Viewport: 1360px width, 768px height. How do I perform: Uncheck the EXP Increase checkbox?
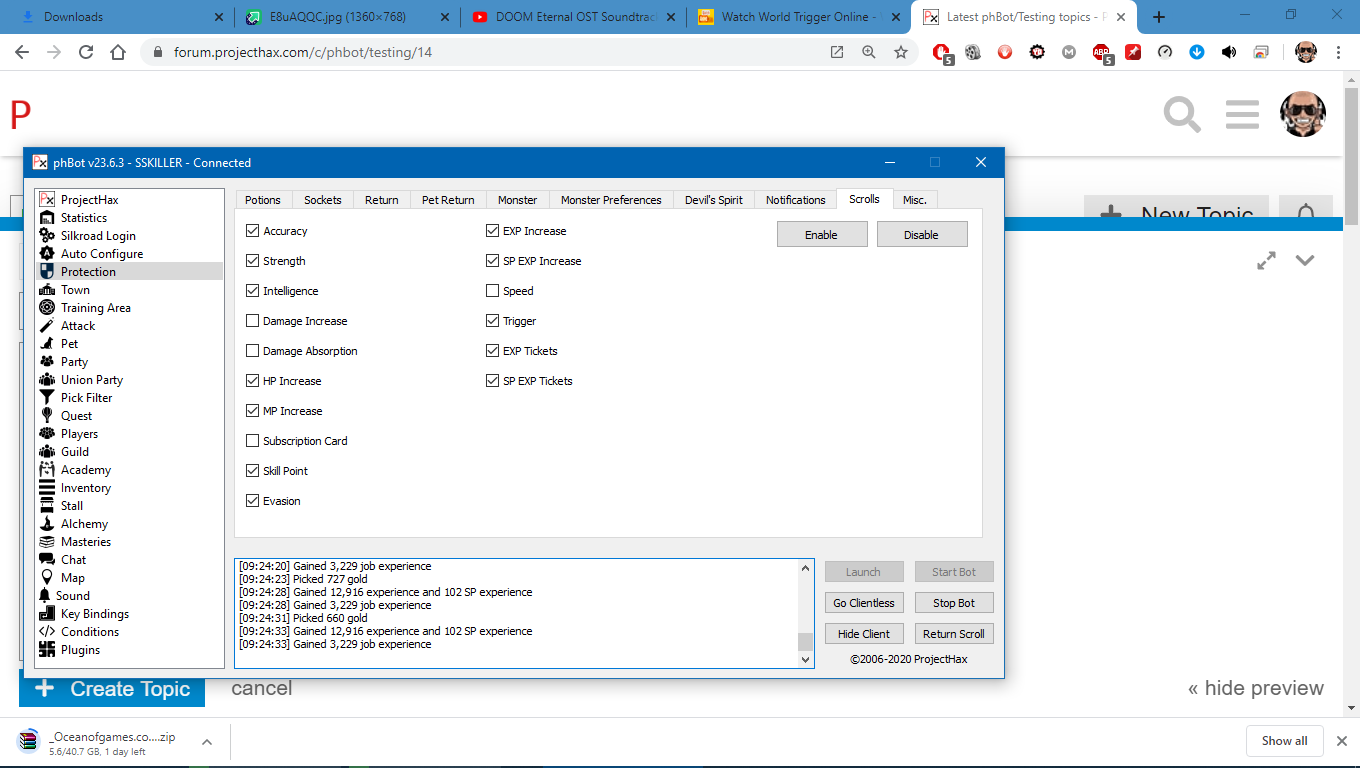pos(493,231)
